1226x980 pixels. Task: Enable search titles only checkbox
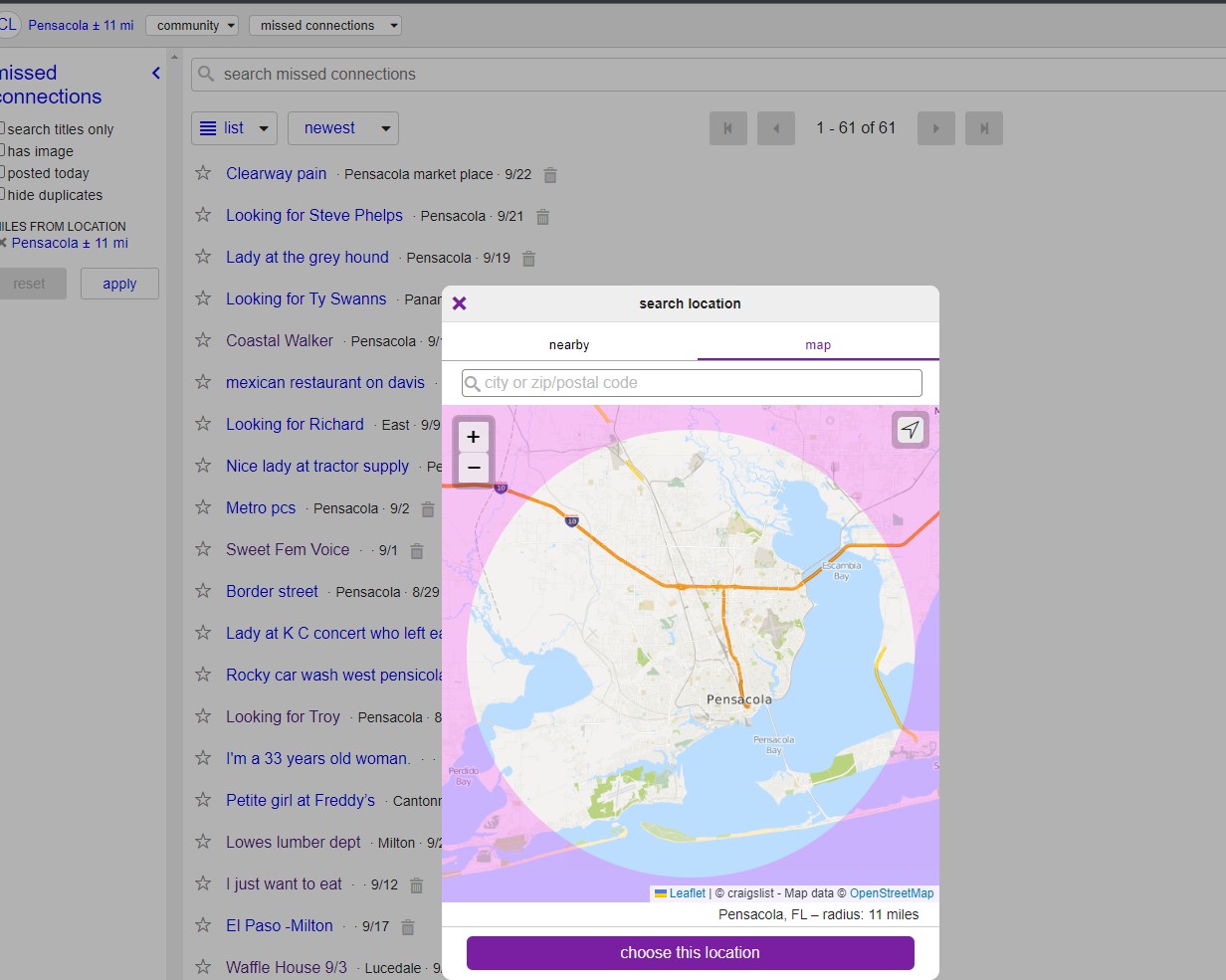point(3,128)
